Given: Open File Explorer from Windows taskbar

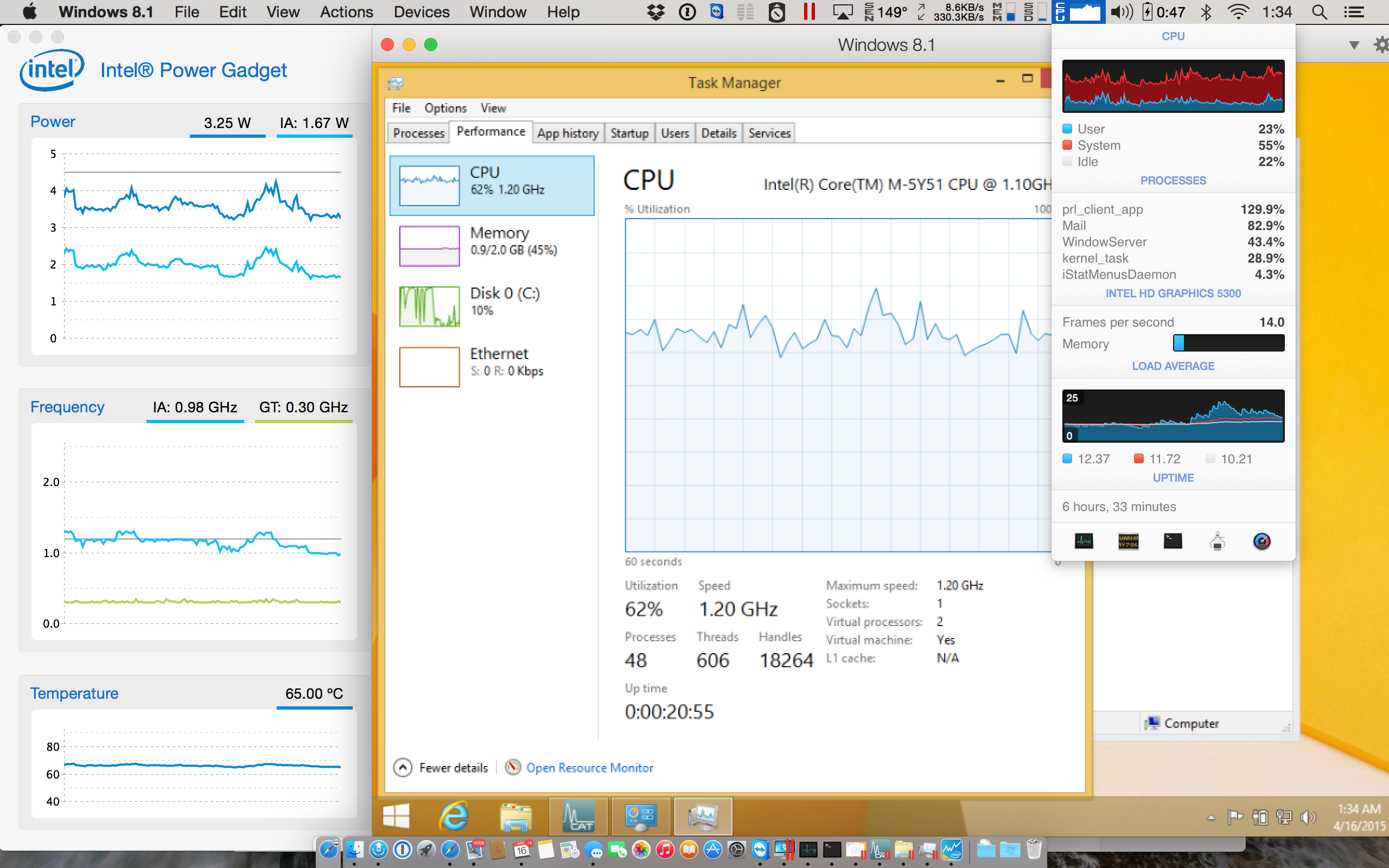Looking at the screenshot, I should (x=515, y=816).
